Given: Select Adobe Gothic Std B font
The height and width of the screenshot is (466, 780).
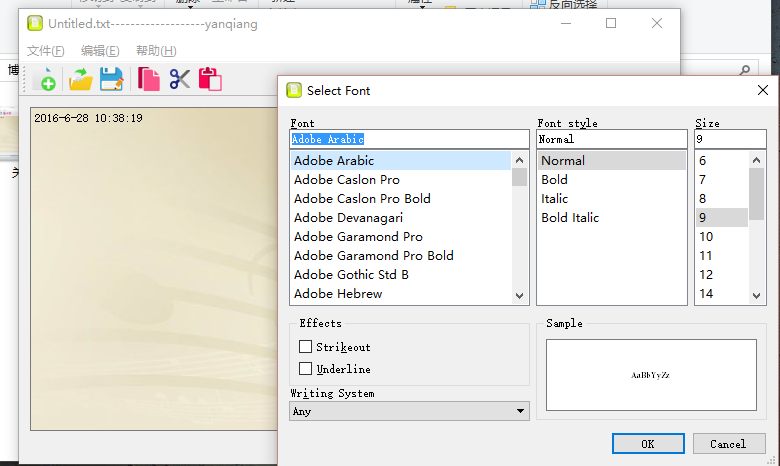Looking at the screenshot, I should click(400, 275).
